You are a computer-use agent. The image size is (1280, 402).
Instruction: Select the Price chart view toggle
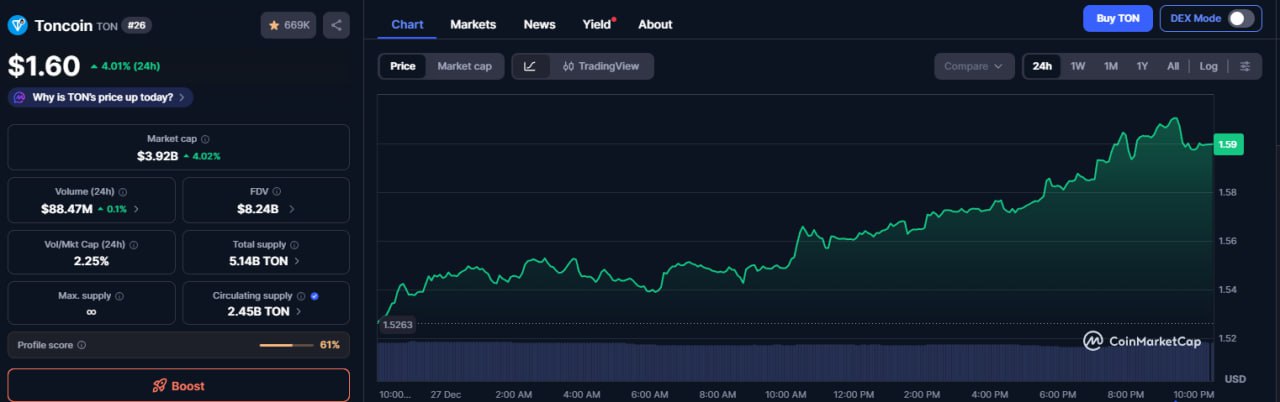click(403, 66)
